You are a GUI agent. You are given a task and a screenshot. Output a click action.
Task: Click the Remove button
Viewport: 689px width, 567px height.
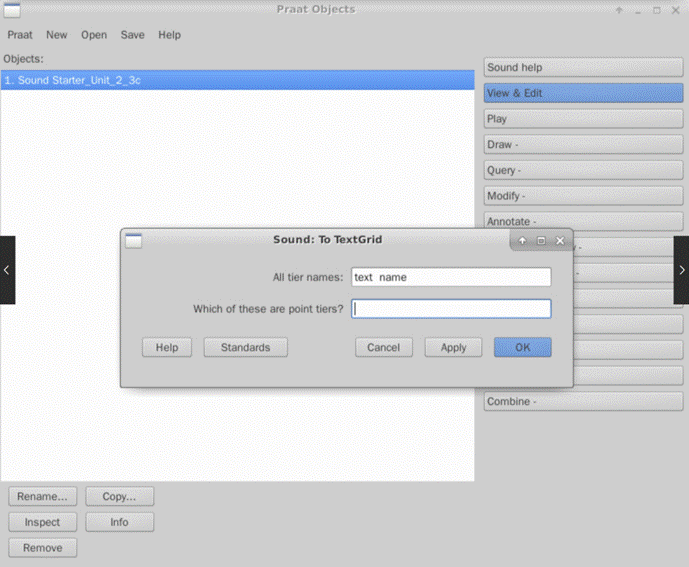[43, 548]
